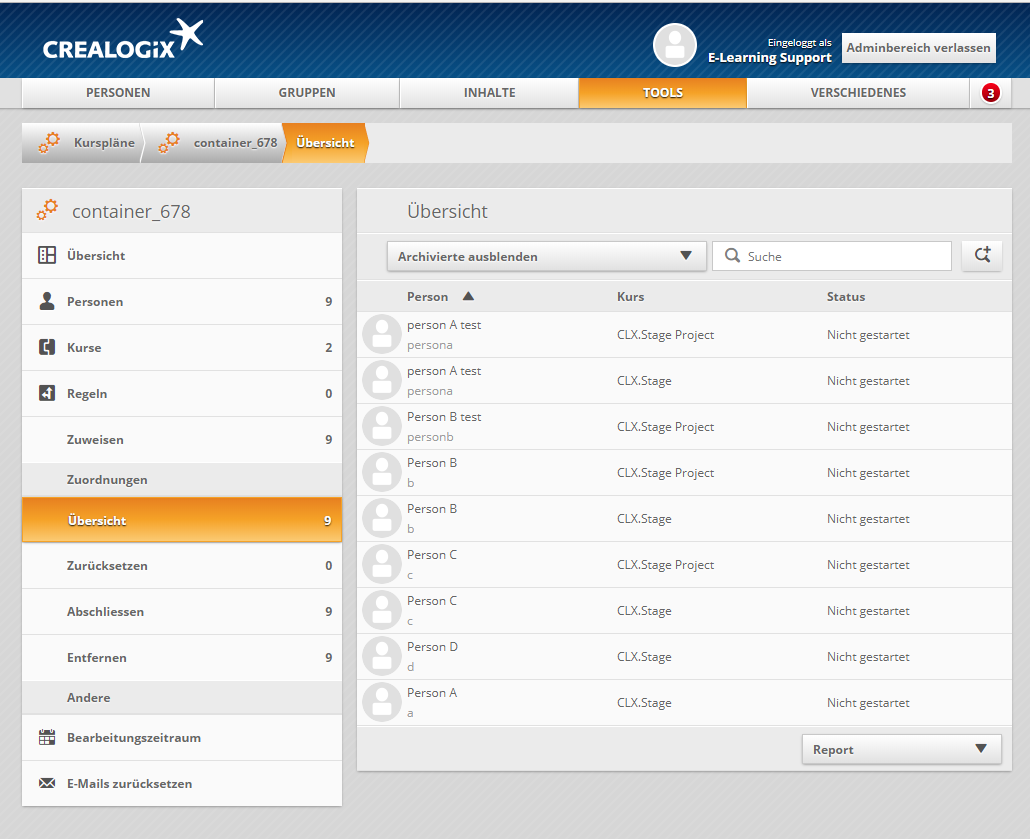Select the Abschliessen sidebar entry
This screenshot has height=839, width=1030.
[x=105, y=612]
